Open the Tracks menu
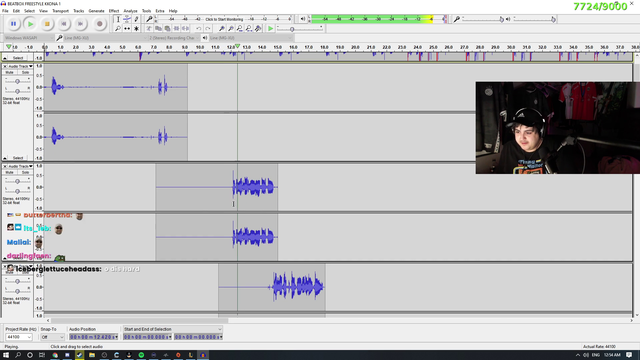 pyautogui.click(x=78, y=11)
